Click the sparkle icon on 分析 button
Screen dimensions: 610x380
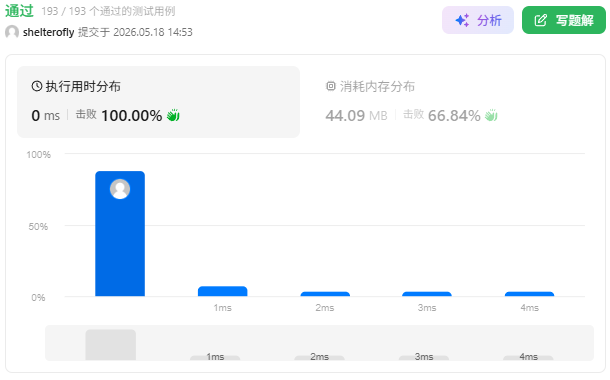[x=462, y=20]
